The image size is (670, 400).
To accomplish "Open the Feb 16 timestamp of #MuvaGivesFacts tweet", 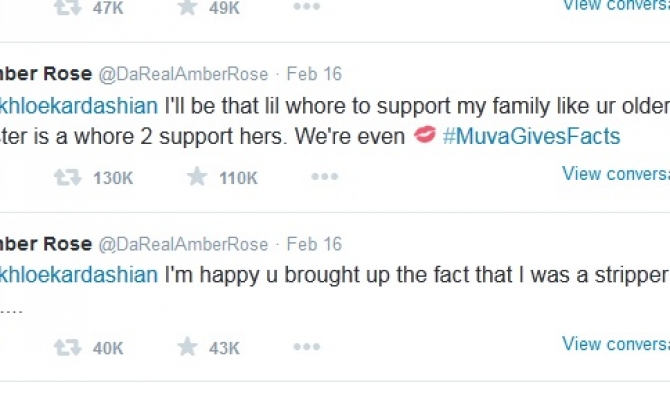I will (314, 74).
